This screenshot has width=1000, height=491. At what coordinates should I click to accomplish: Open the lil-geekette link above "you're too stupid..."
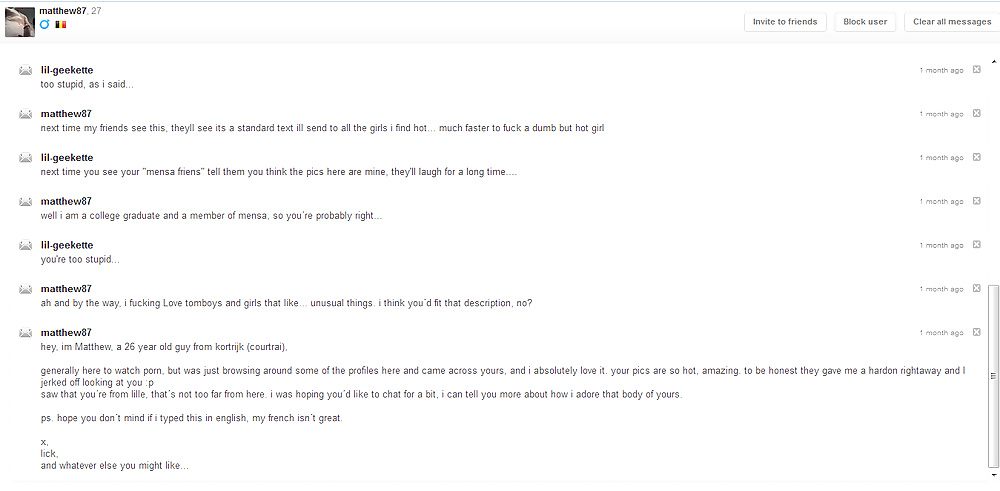(x=67, y=245)
